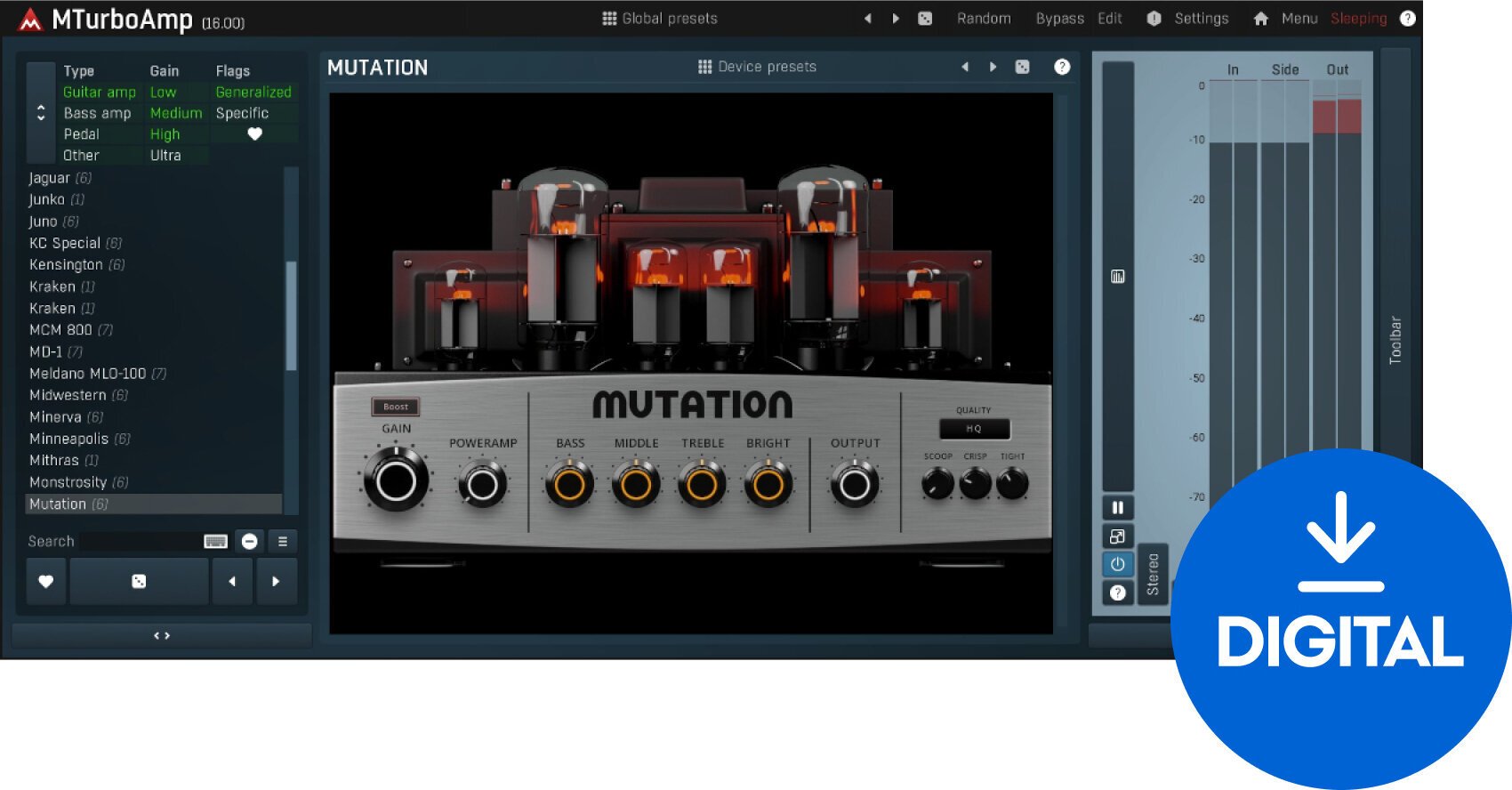
Task: Click the device list scrollbar
Action: coord(291,316)
